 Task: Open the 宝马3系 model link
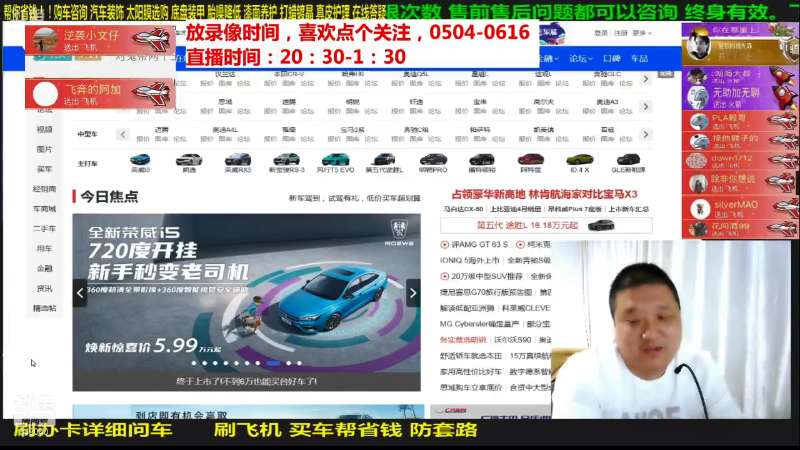(353, 130)
